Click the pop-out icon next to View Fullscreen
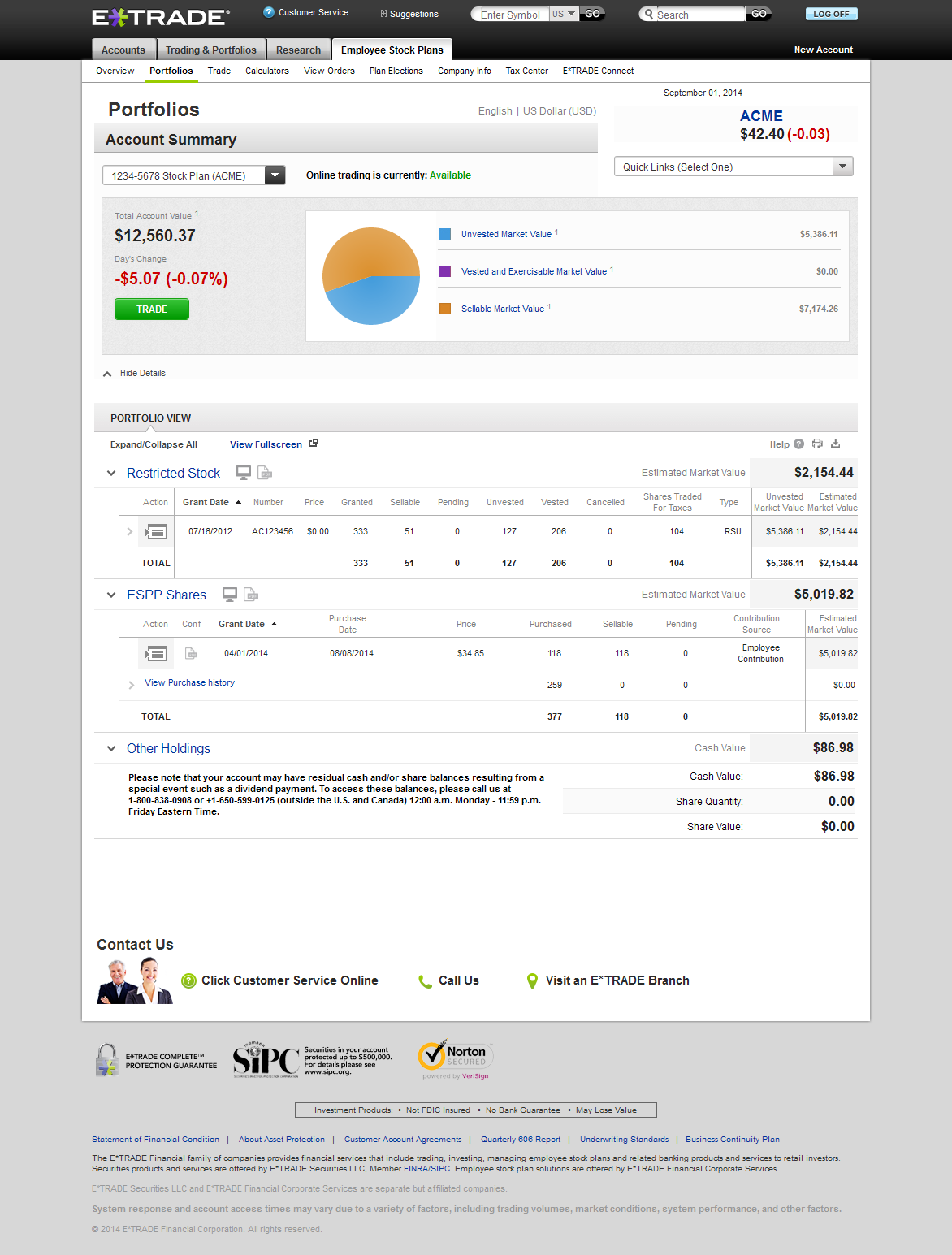This screenshot has height=1255, width=952. (x=314, y=443)
